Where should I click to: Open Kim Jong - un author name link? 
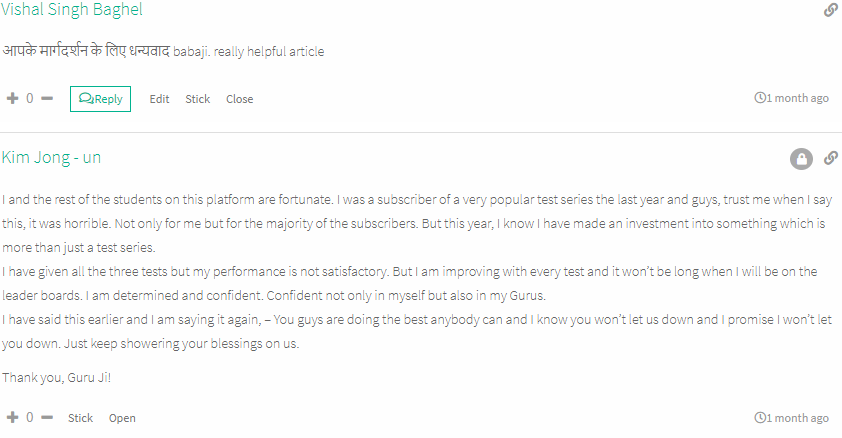coord(51,157)
